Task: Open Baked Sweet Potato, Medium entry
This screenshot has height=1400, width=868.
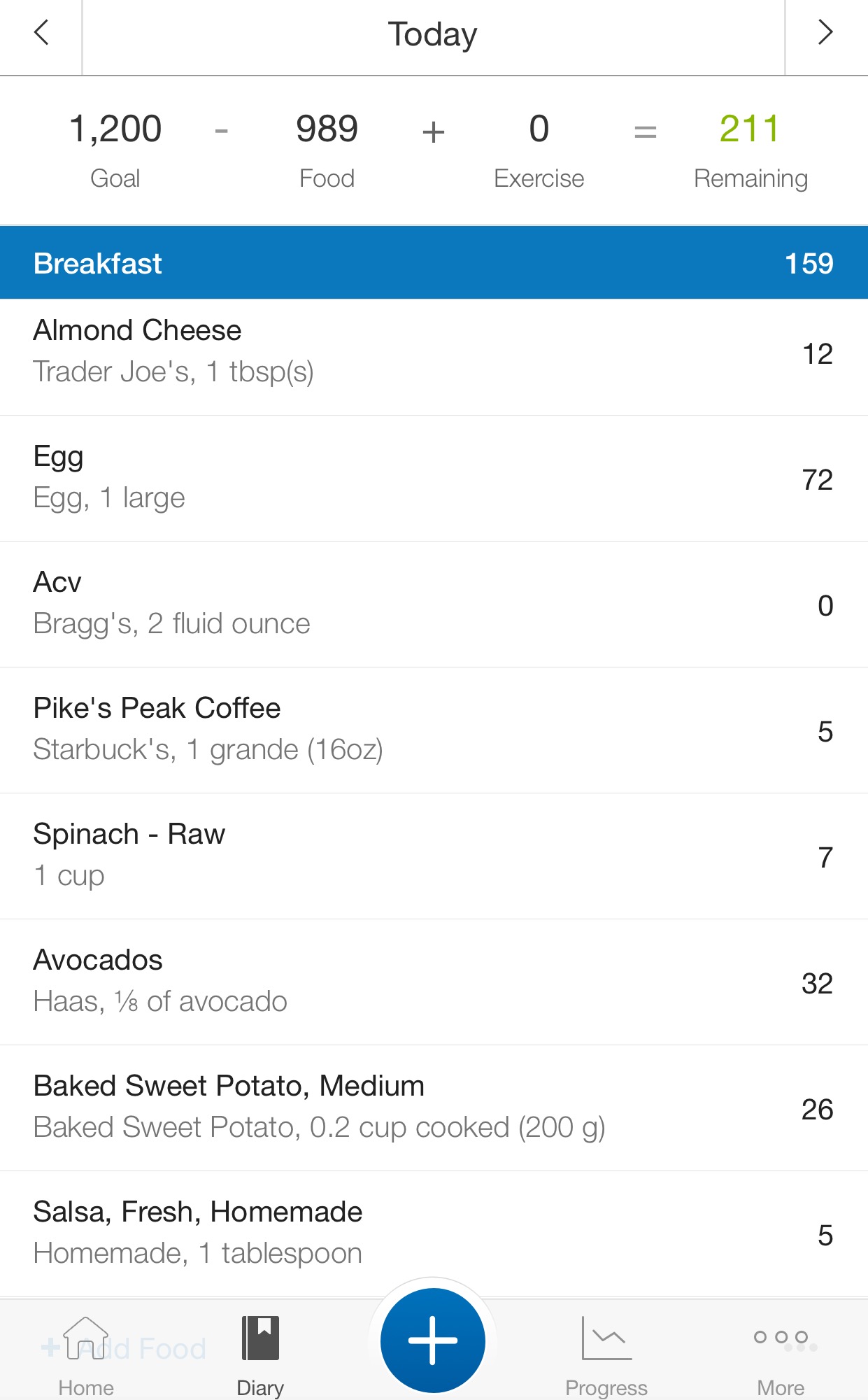Action: point(433,1108)
